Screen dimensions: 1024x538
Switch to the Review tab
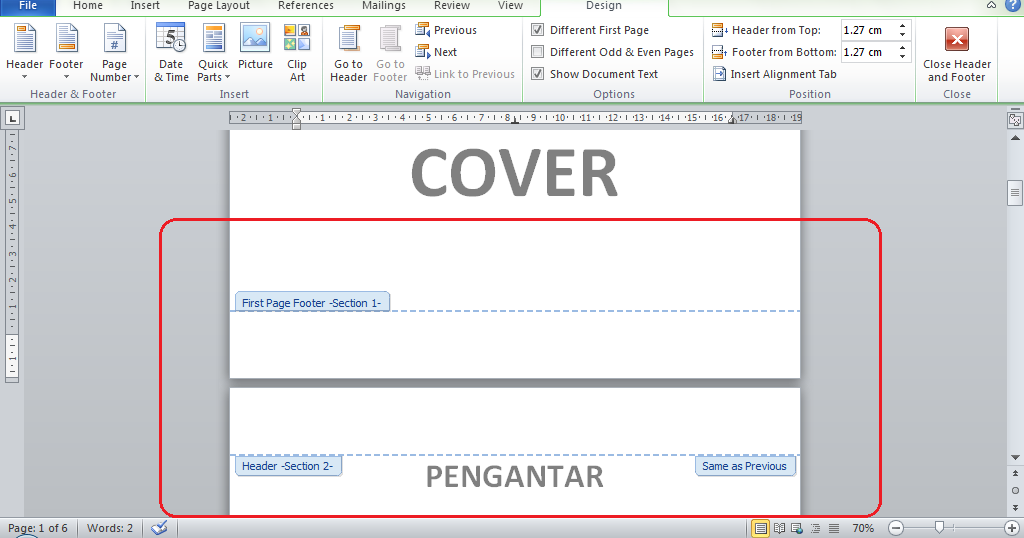(452, 6)
